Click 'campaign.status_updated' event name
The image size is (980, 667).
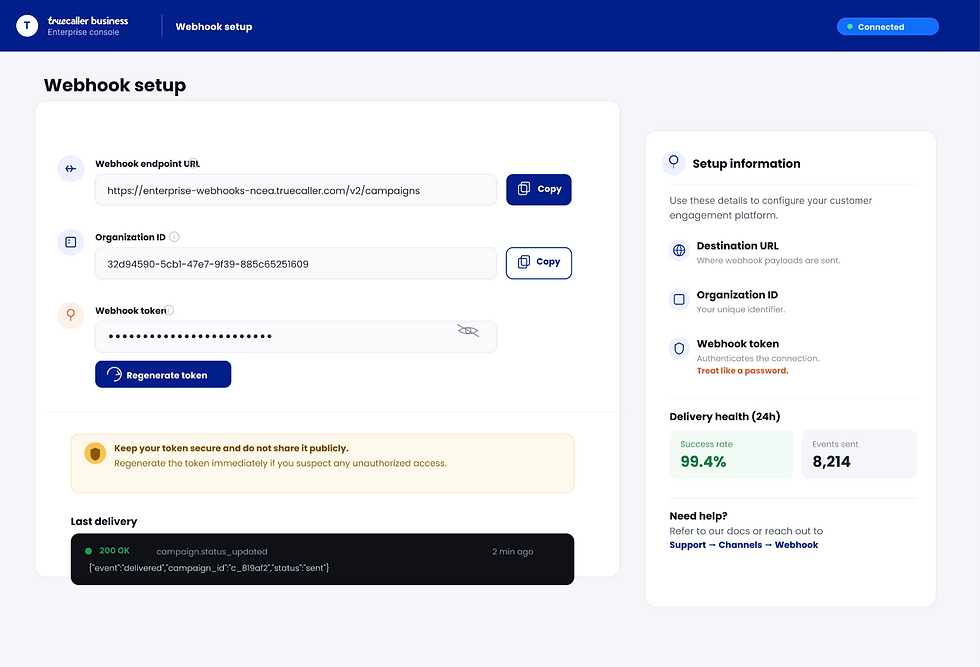pyautogui.click(x=212, y=551)
